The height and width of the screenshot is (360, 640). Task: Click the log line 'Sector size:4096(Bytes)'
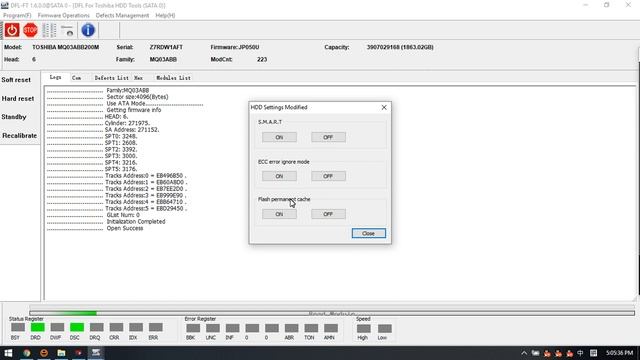click(137, 97)
